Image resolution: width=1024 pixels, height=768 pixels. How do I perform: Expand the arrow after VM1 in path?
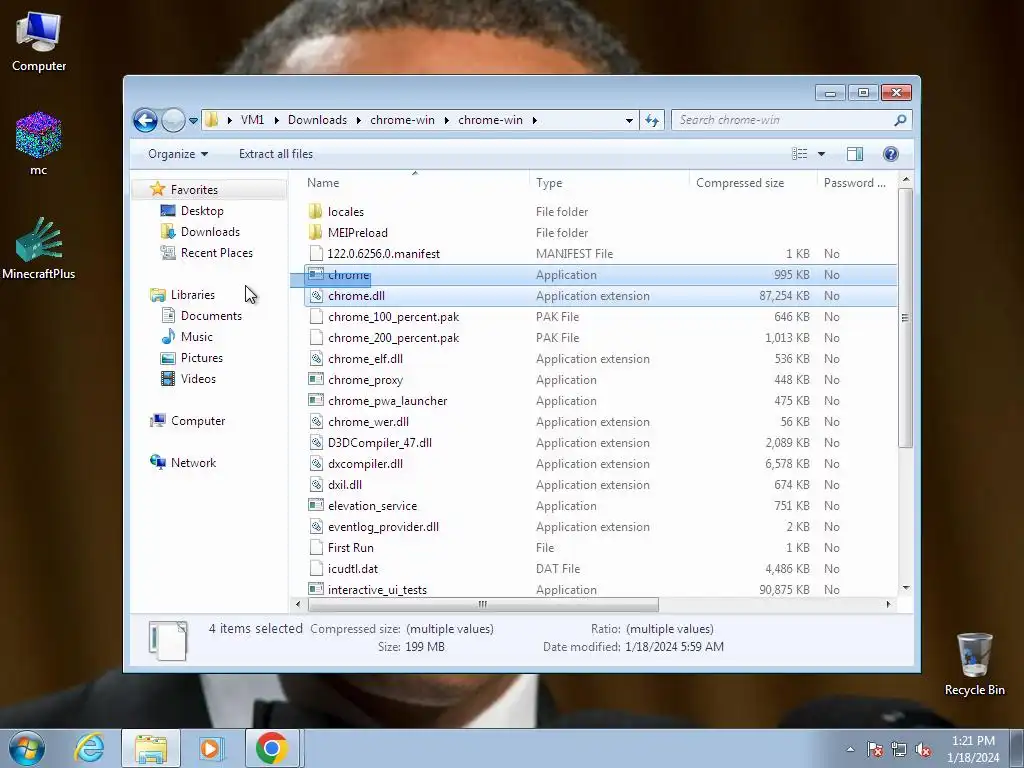(276, 120)
